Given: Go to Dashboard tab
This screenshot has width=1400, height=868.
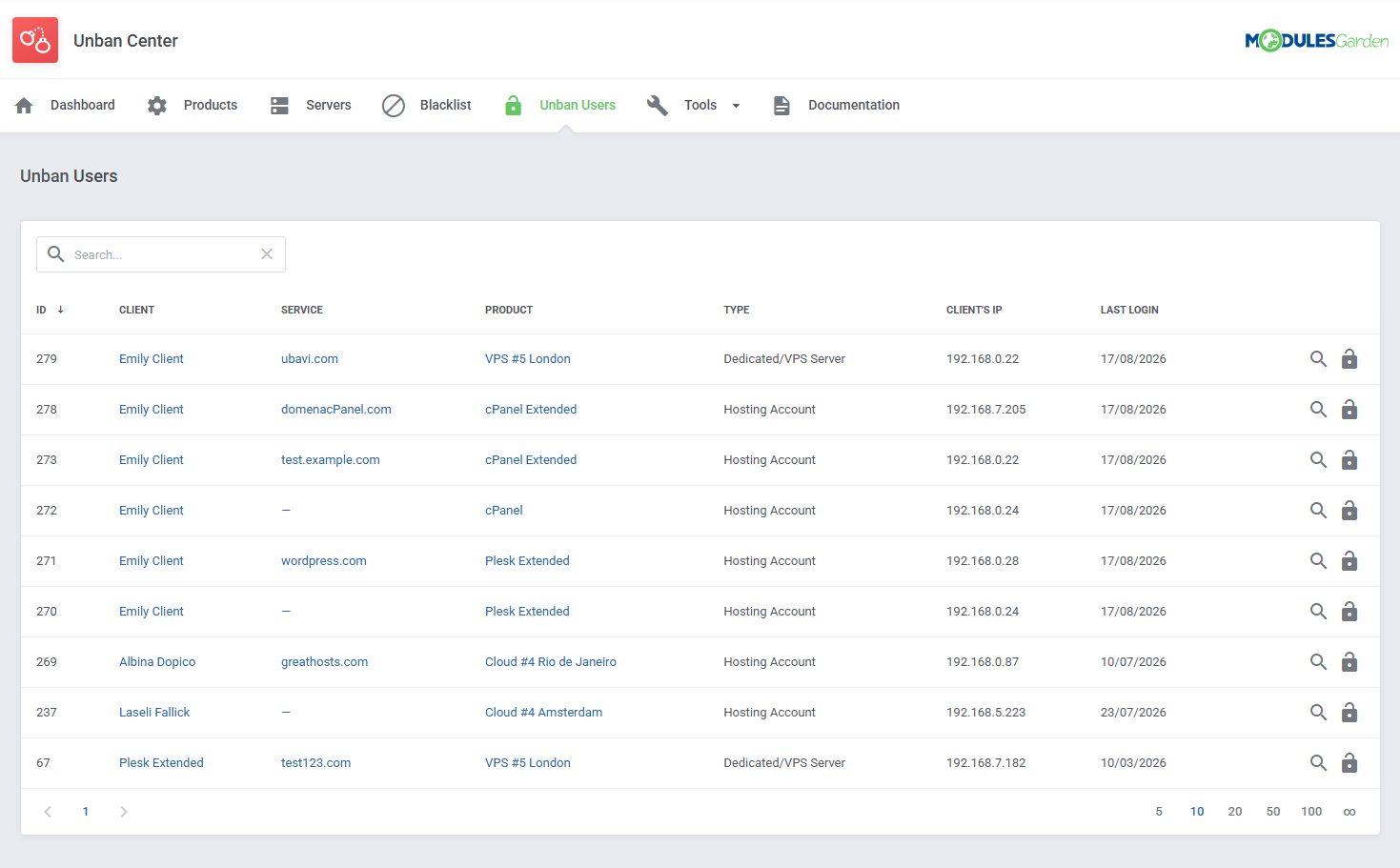Looking at the screenshot, I should tap(65, 105).
